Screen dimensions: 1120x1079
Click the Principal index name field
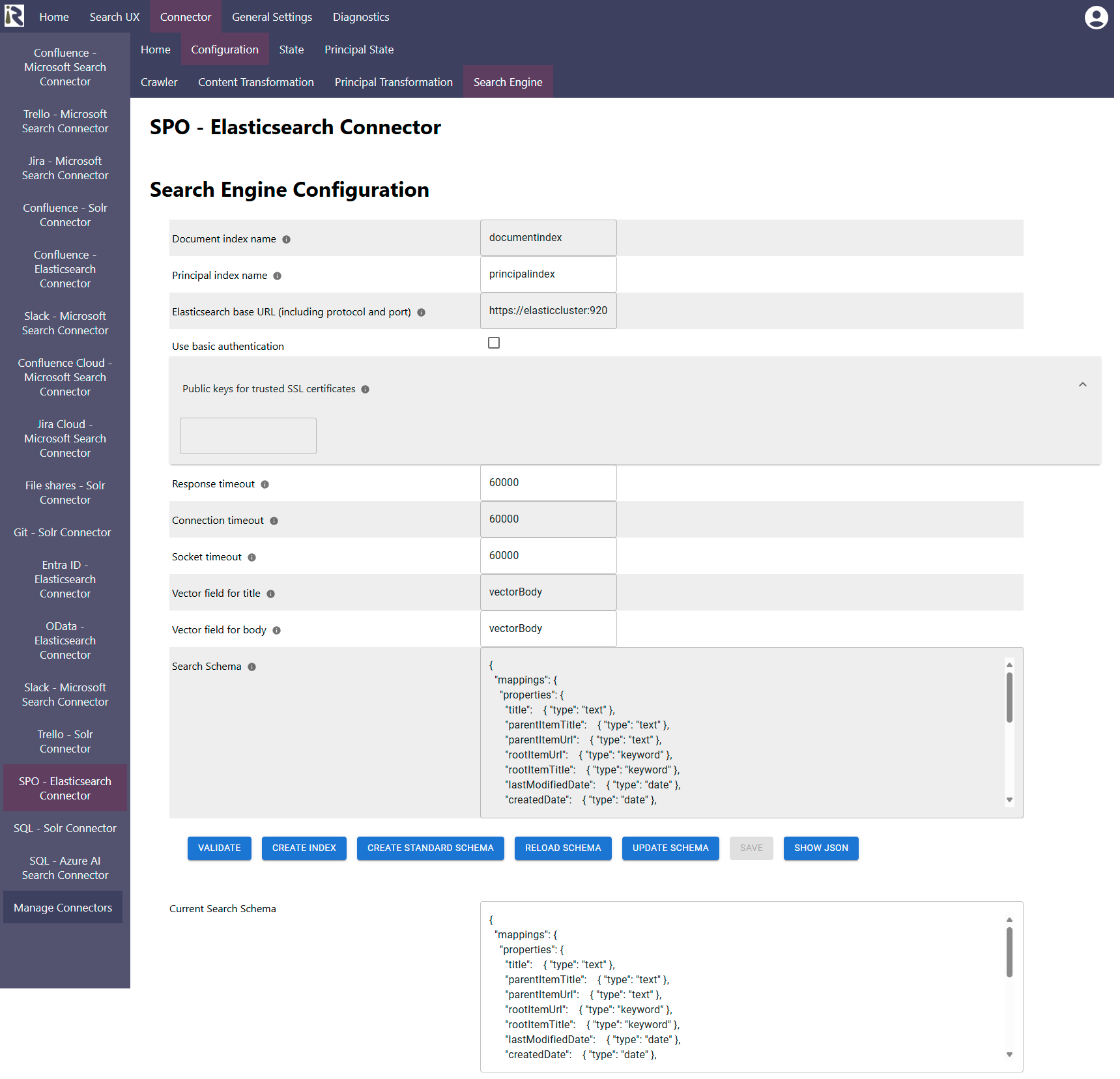[549, 274]
